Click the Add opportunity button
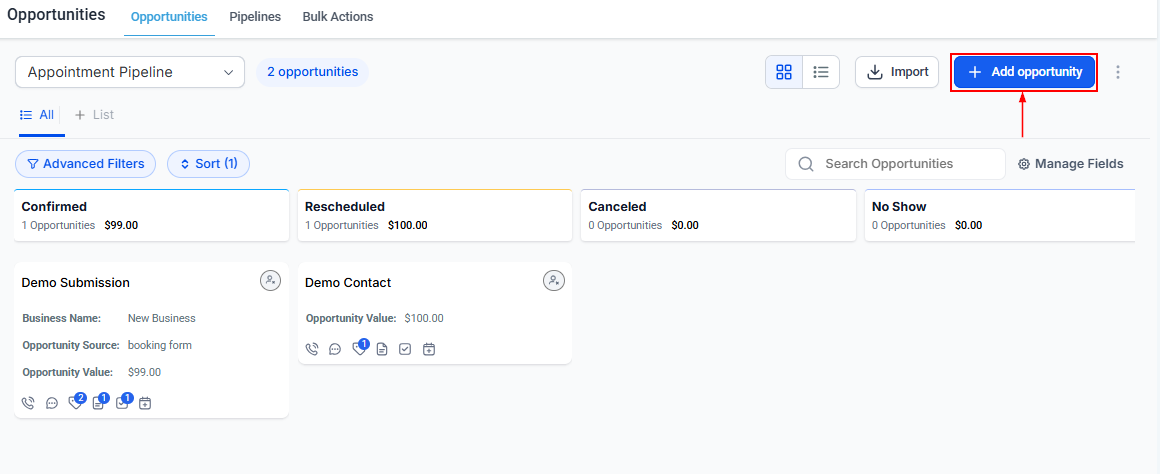 1024,72
